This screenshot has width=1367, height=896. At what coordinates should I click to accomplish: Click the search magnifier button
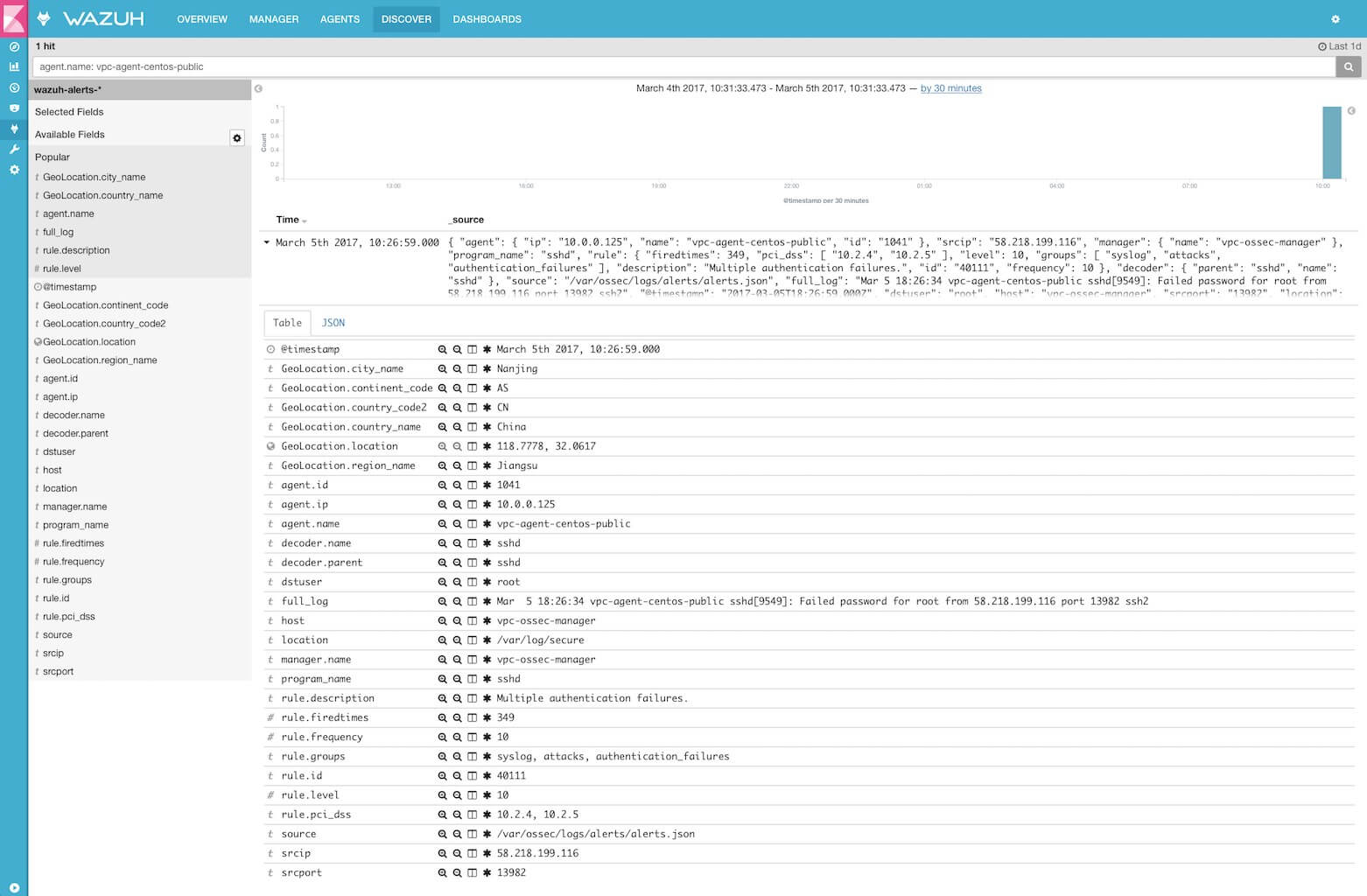(1349, 66)
